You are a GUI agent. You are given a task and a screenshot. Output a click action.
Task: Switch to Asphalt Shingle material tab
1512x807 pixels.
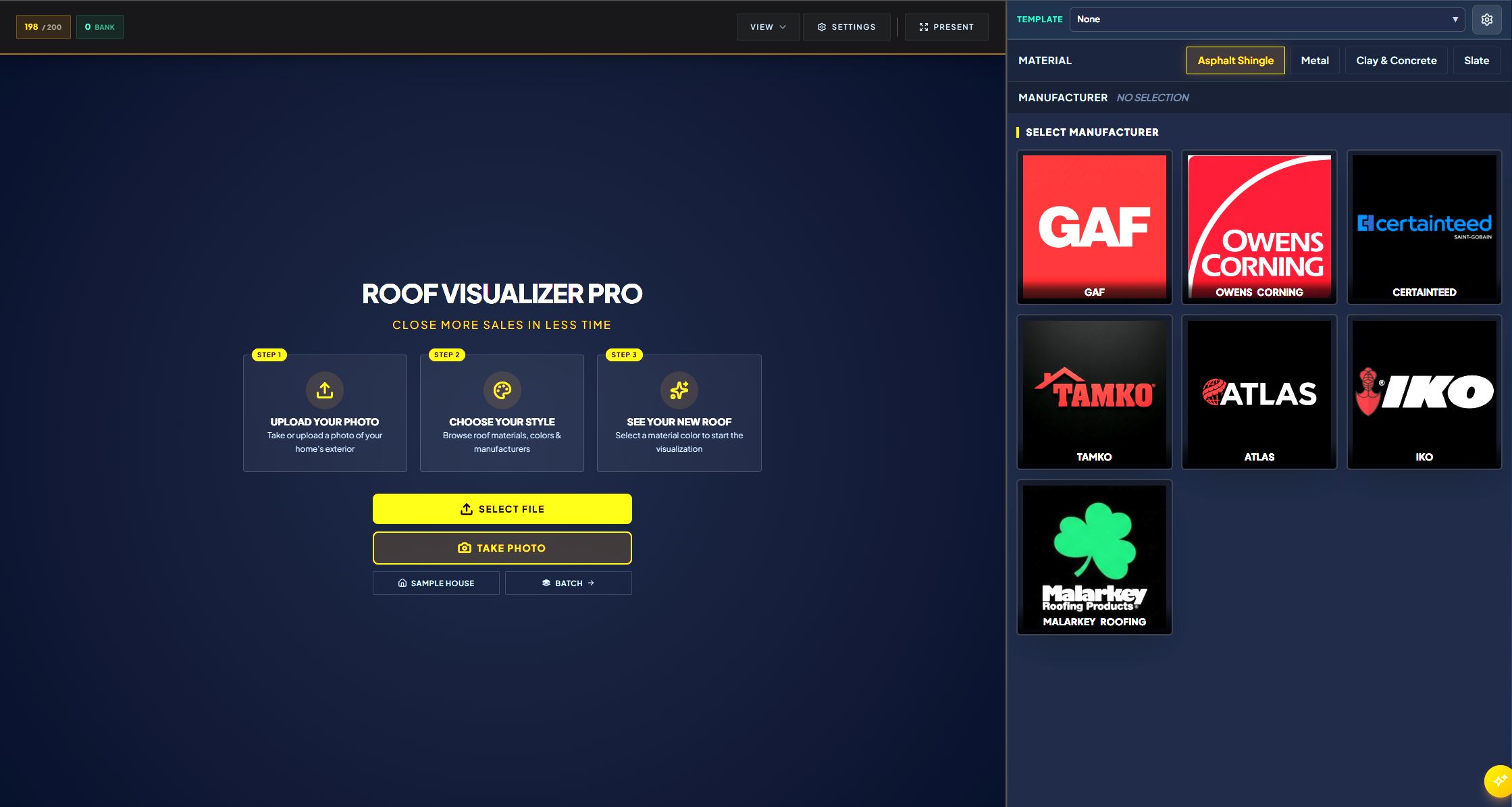point(1236,61)
